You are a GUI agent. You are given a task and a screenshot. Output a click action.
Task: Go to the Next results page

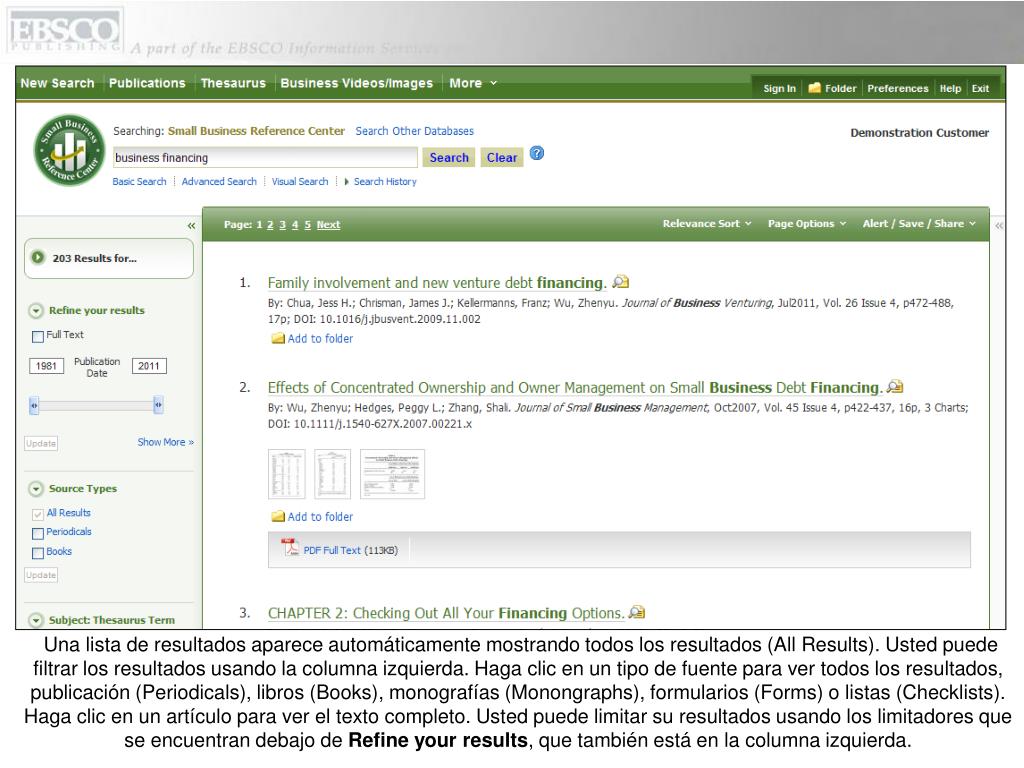[x=328, y=225]
